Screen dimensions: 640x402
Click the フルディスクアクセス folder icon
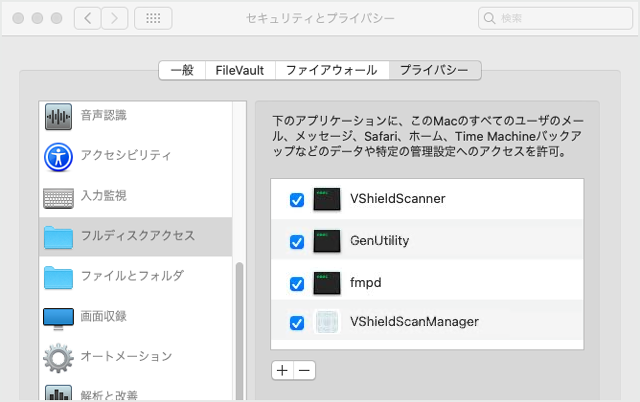(x=58, y=237)
